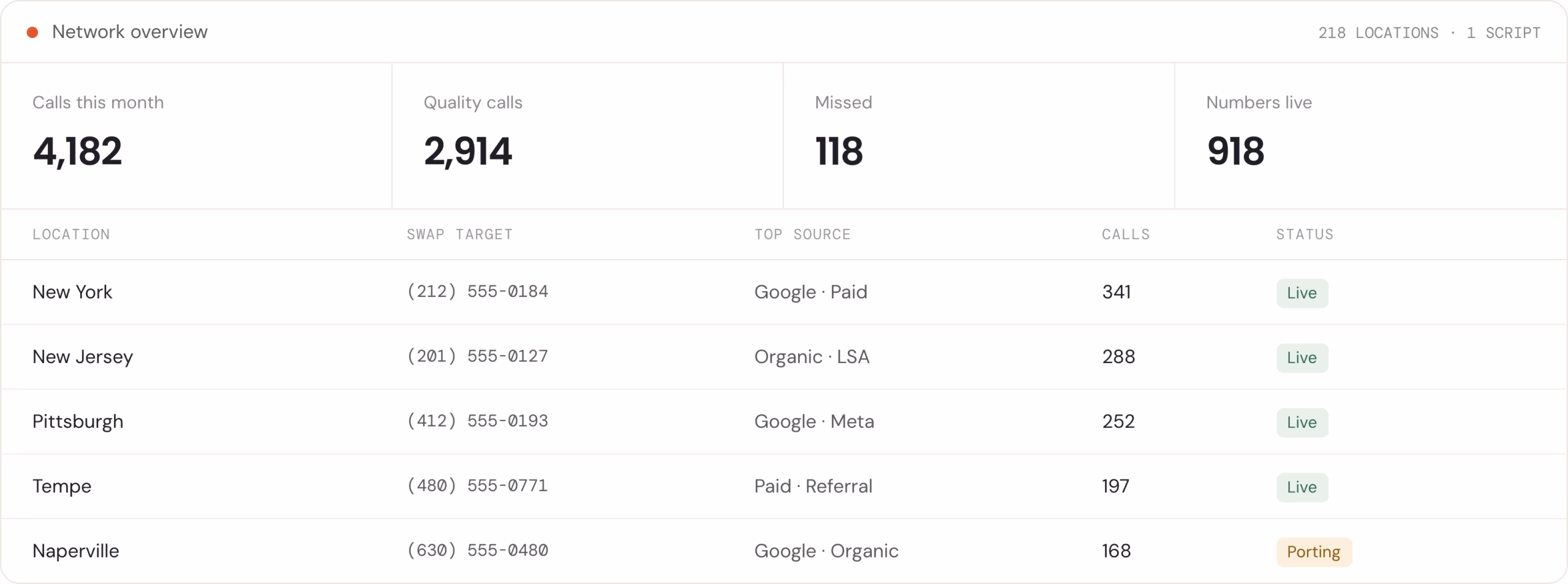
Task: Click Pittsburgh swap number (412) 555-0193
Action: click(x=477, y=421)
